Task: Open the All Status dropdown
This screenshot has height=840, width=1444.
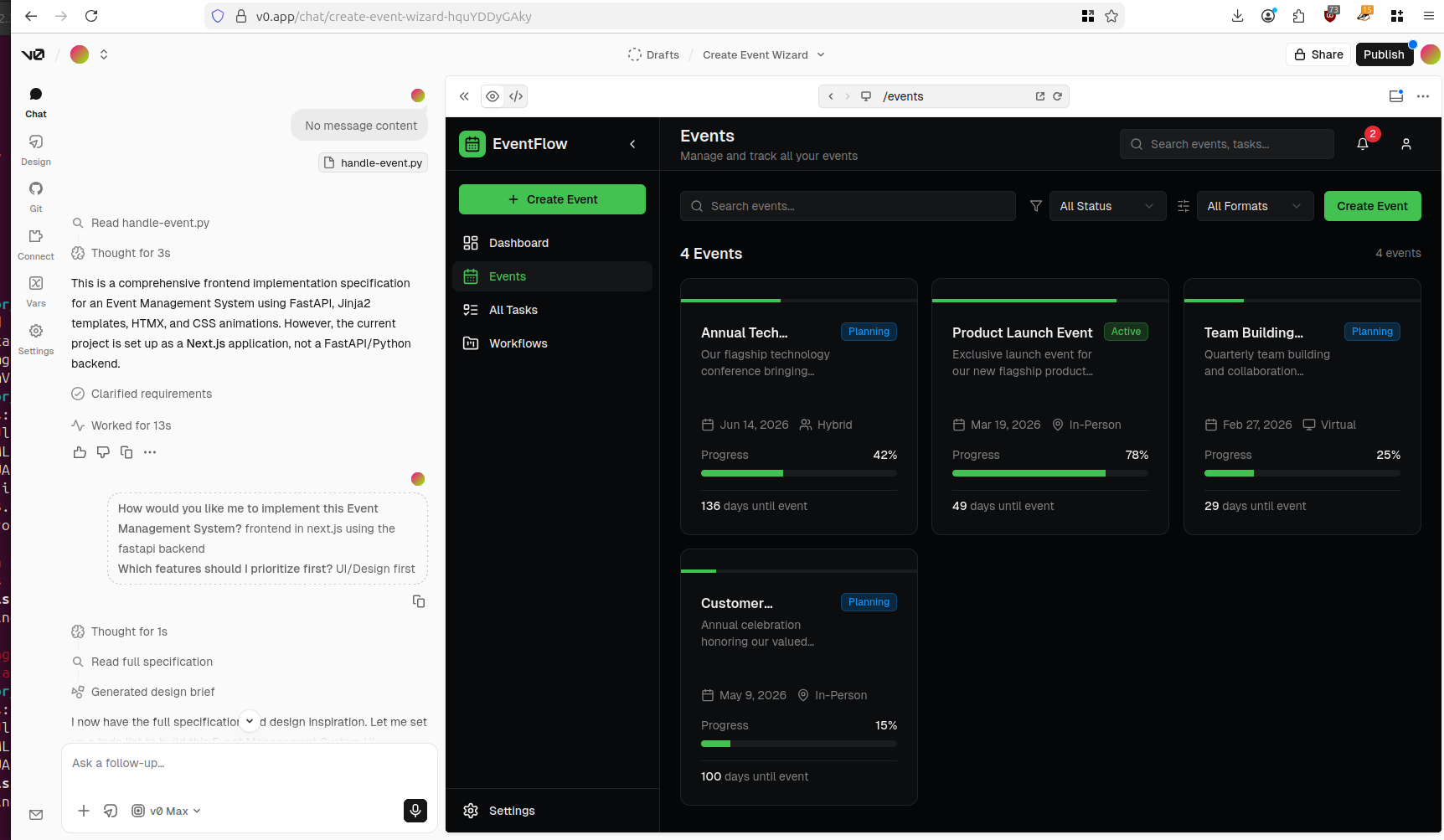Action: (1106, 205)
